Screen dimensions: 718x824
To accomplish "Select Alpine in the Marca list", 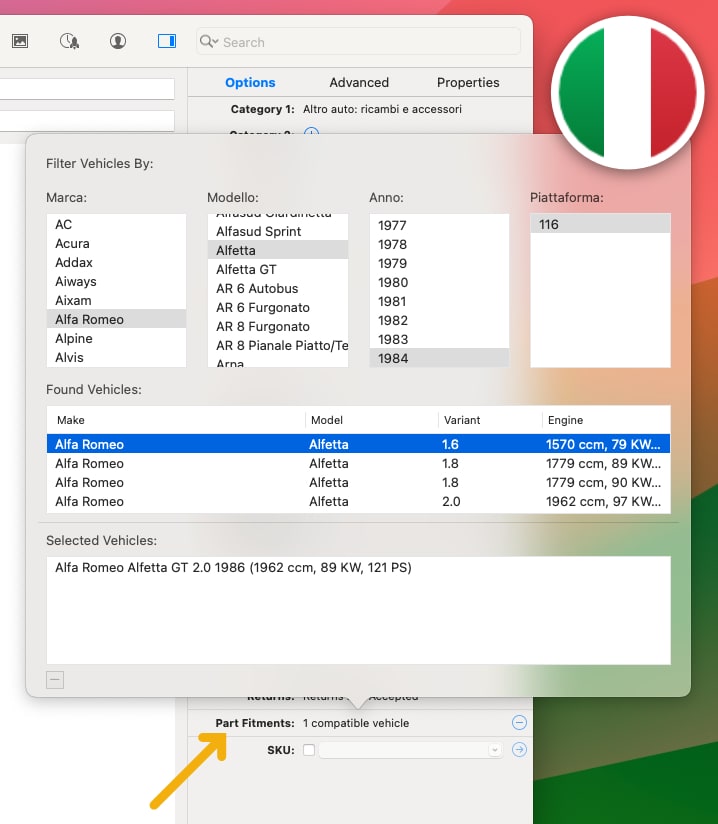I will [x=116, y=338].
